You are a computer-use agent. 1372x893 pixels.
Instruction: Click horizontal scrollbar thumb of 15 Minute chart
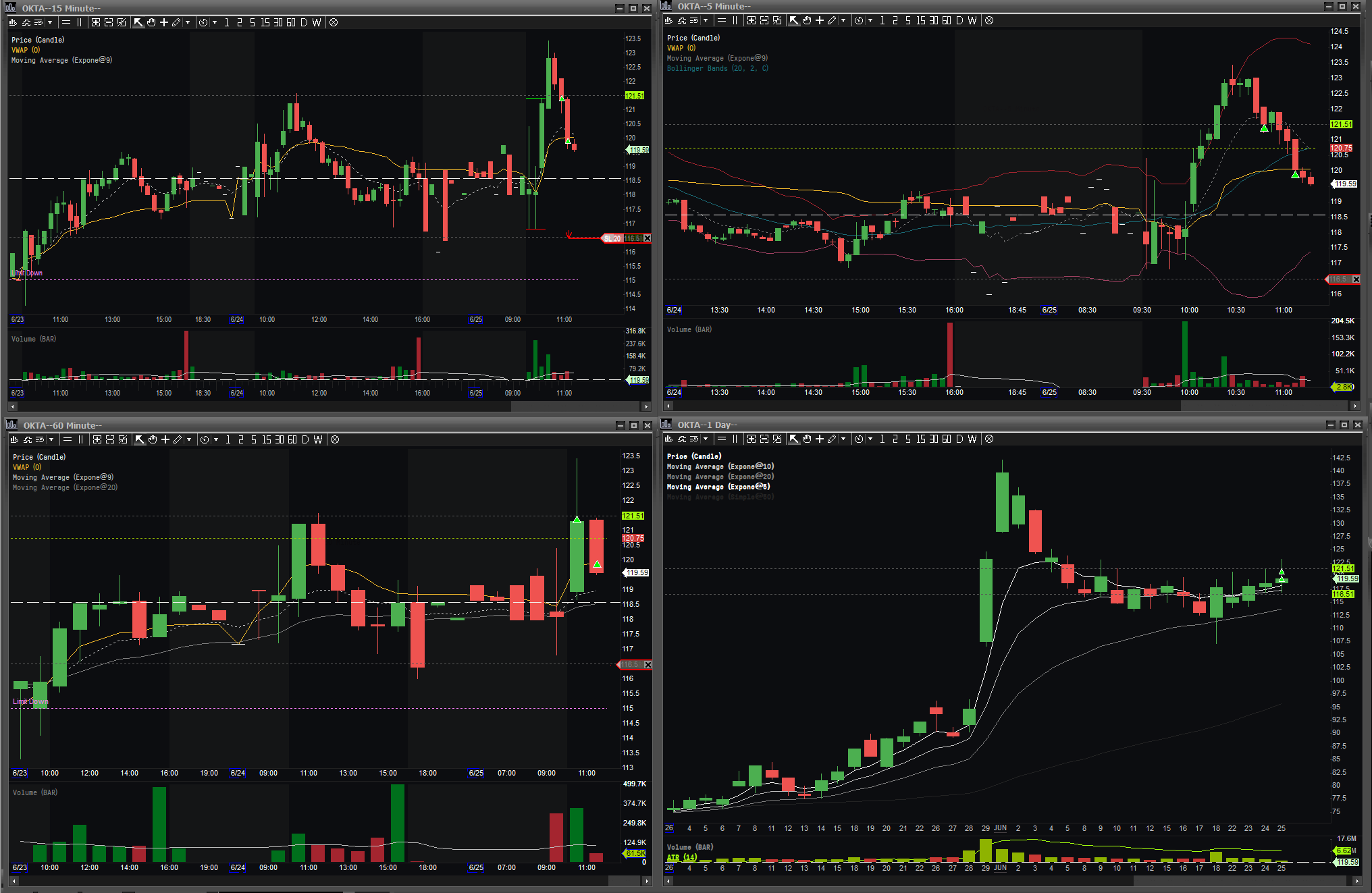[576, 406]
